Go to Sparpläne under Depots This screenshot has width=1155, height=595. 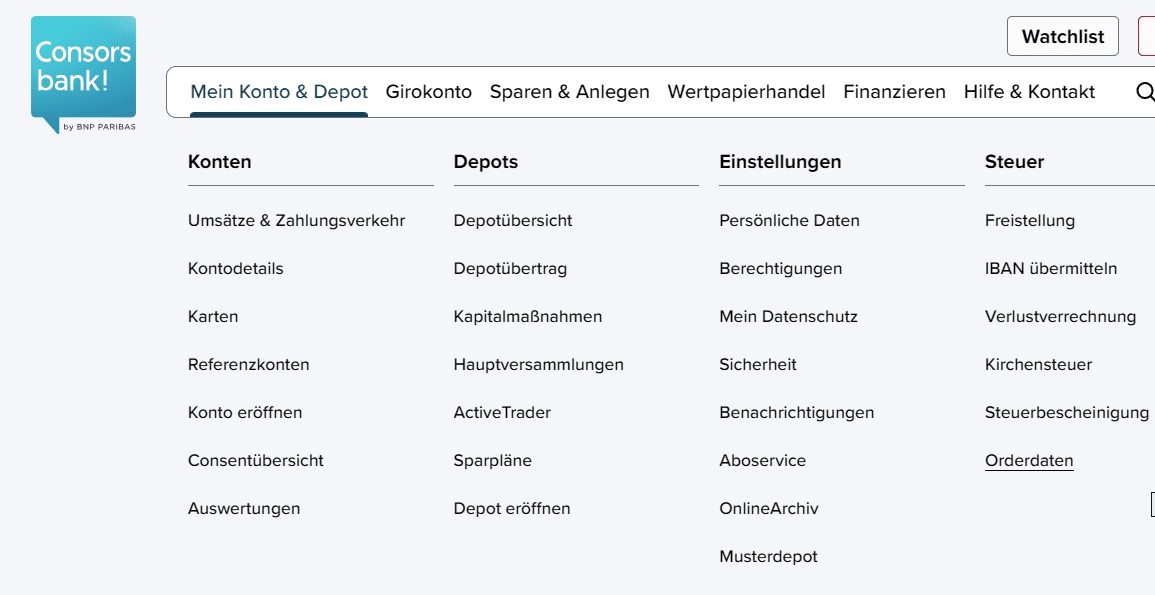pos(492,461)
